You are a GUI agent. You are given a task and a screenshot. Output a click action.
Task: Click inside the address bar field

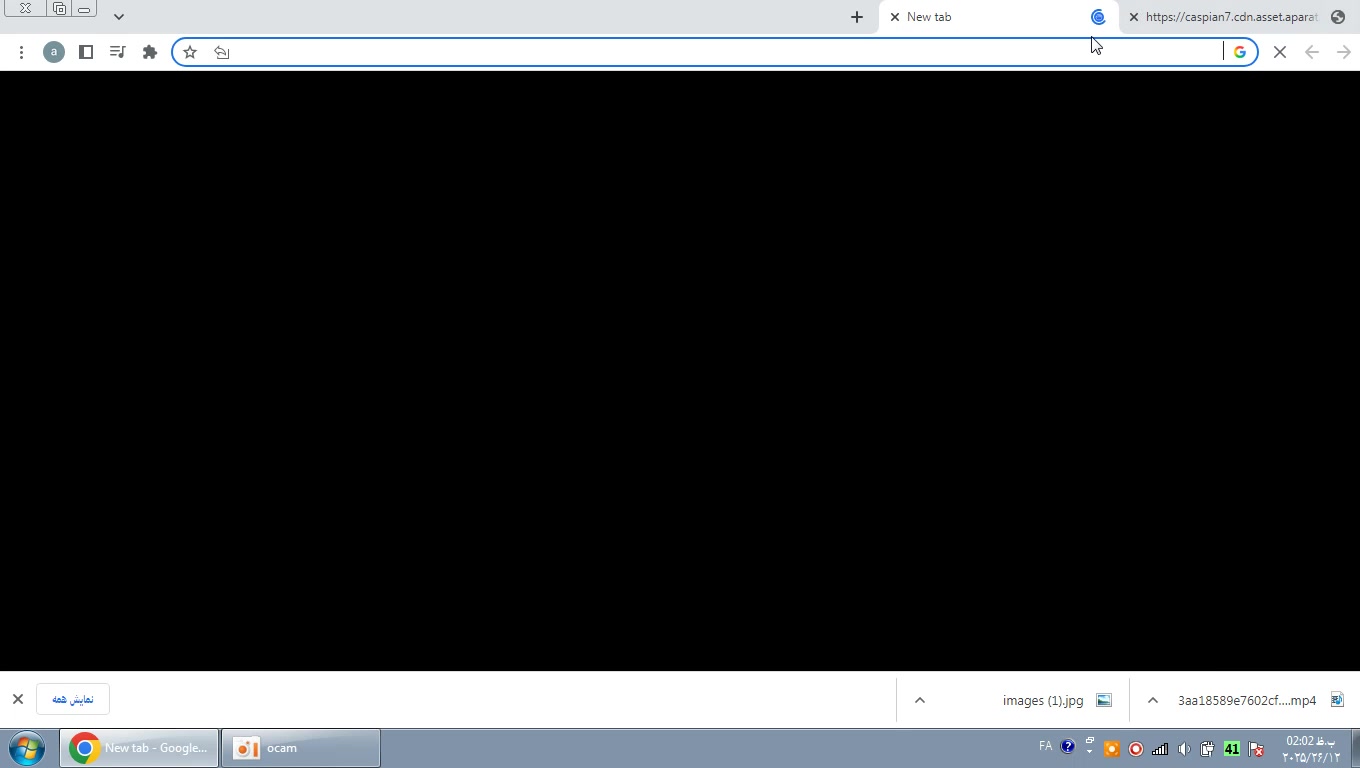coord(720,52)
